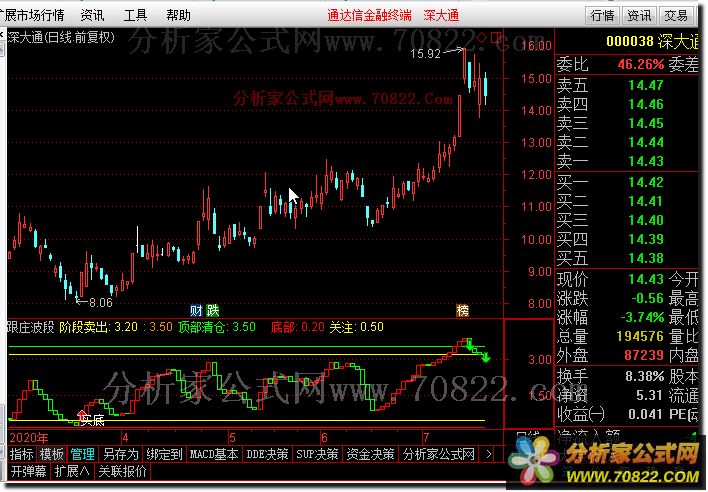Image resolution: width=708 pixels, height=492 pixels.
Task: Click the 关联报价 button
Action: [x=122, y=471]
